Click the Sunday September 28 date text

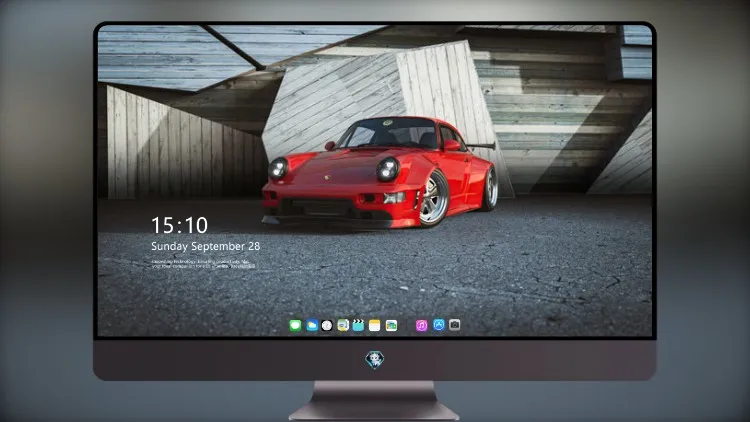(206, 246)
